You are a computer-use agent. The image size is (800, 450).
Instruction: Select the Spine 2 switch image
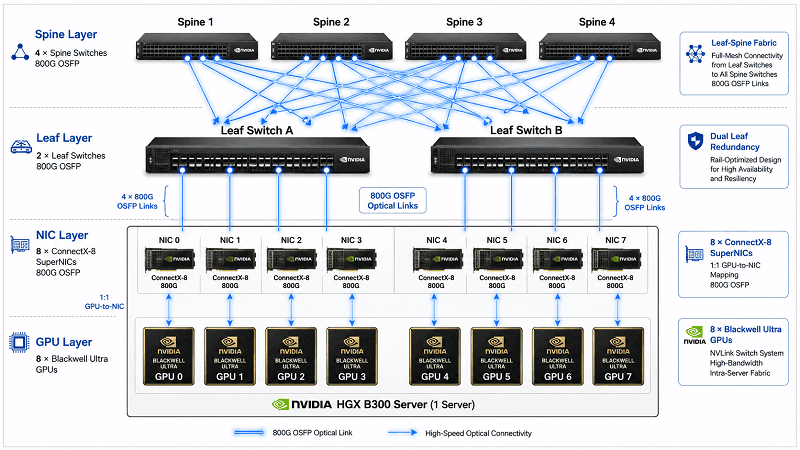click(x=332, y=47)
